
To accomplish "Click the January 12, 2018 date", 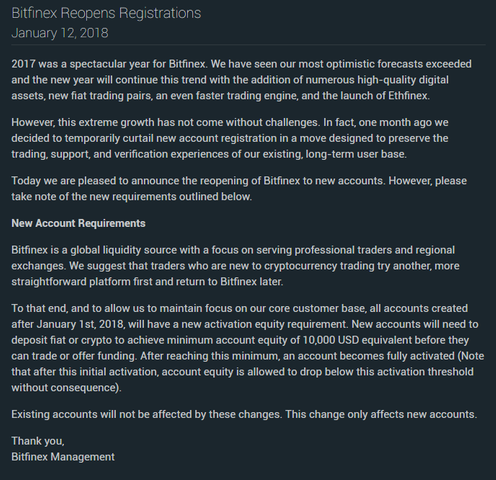I will point(60,33).
